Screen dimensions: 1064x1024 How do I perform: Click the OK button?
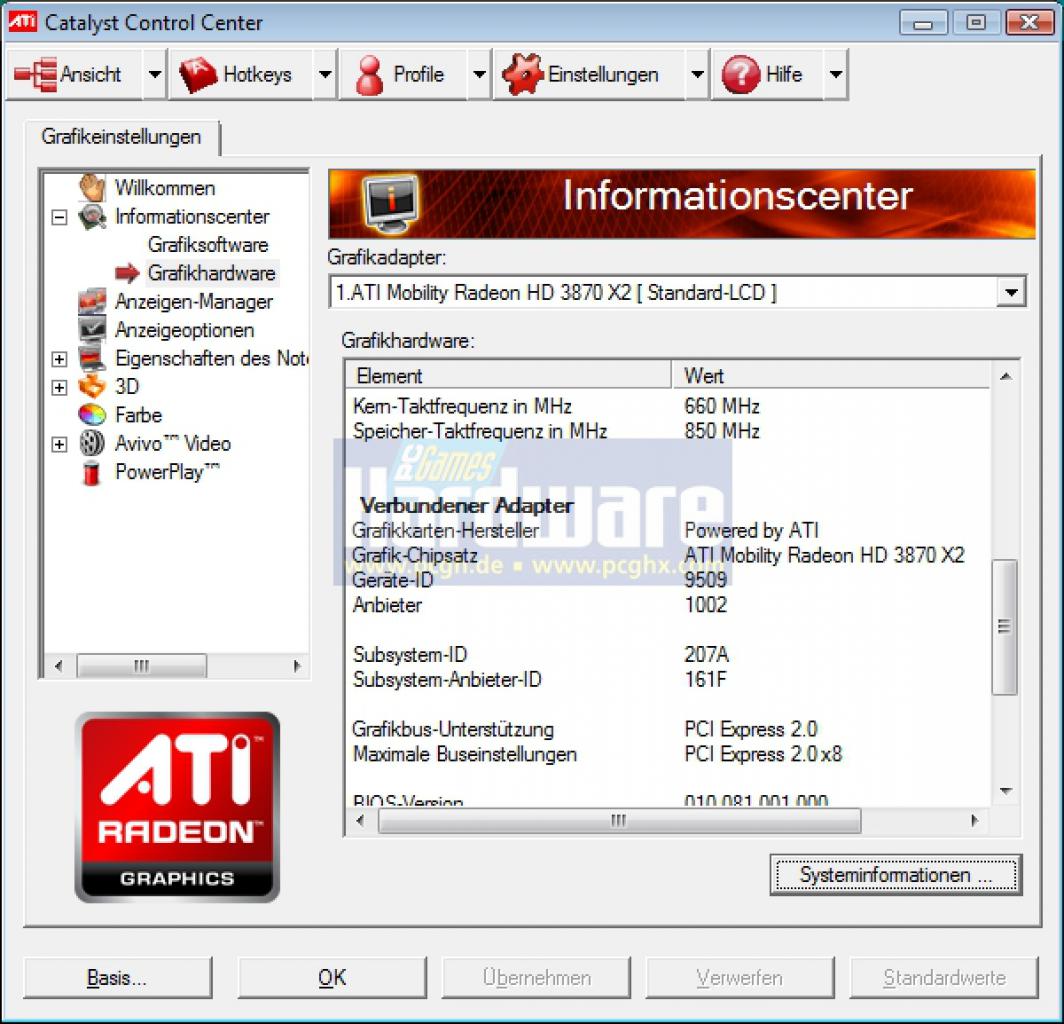coord(332,978)
